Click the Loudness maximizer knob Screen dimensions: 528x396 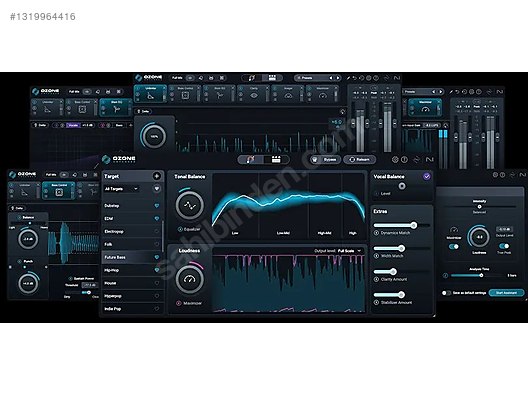(190, 279)
